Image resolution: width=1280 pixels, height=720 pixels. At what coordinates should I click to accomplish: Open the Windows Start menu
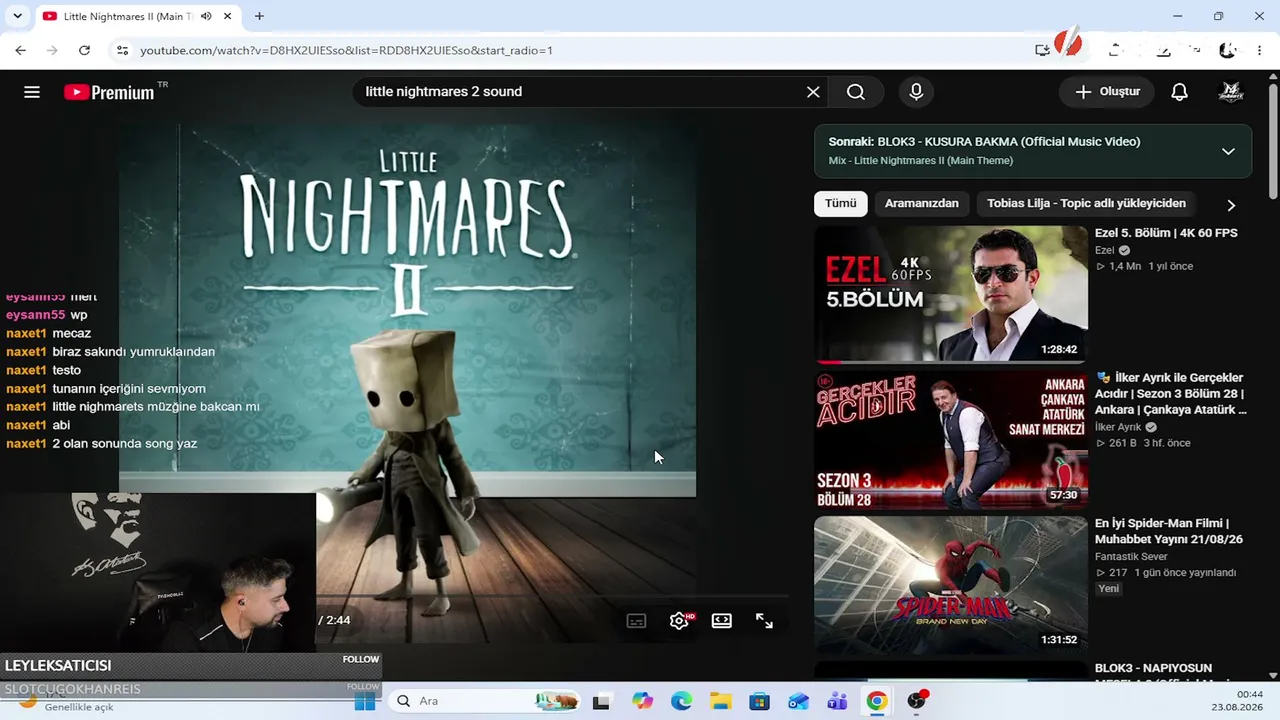(x=365, y=701)
